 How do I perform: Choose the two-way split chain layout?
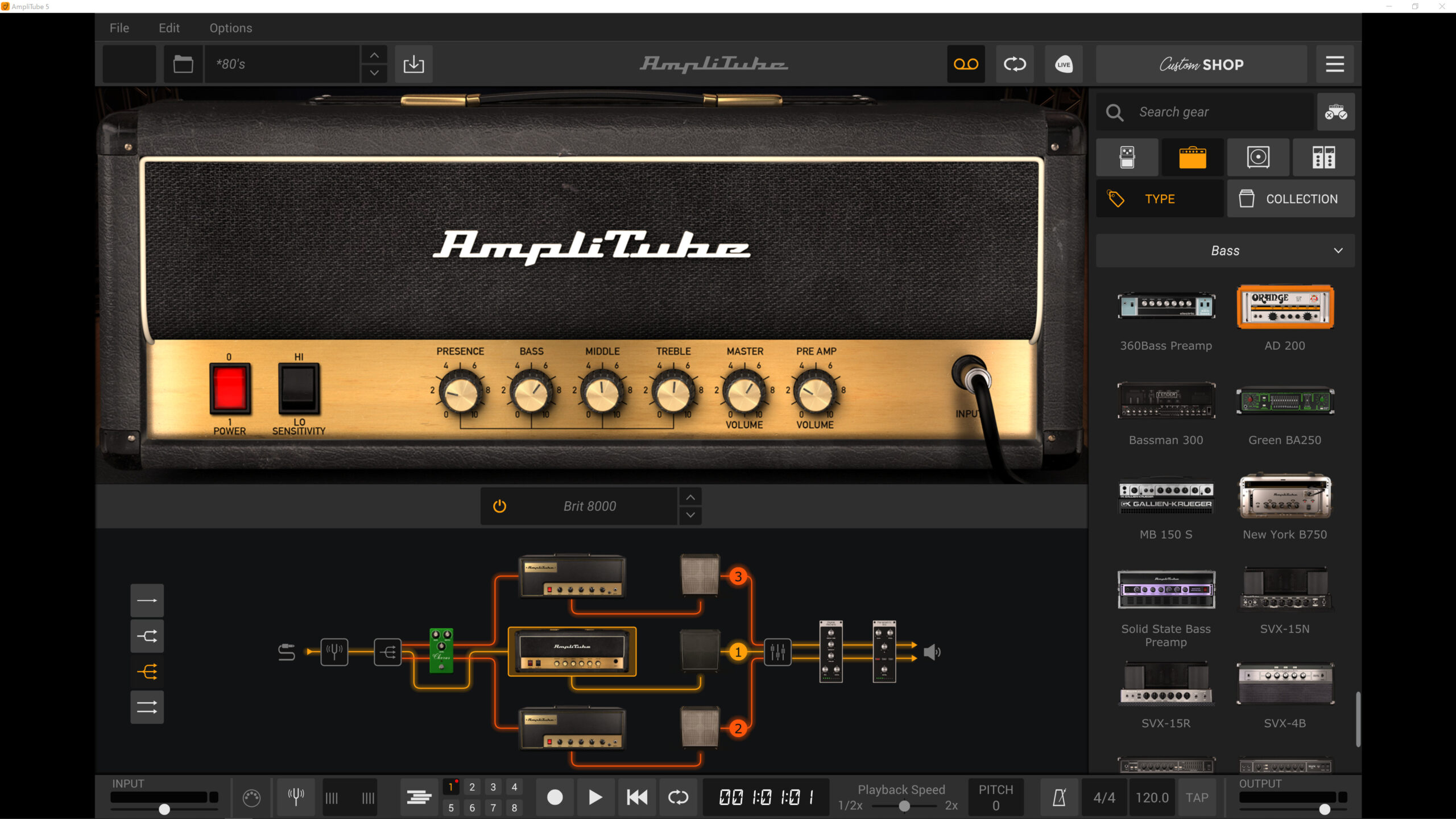point(147,636)
